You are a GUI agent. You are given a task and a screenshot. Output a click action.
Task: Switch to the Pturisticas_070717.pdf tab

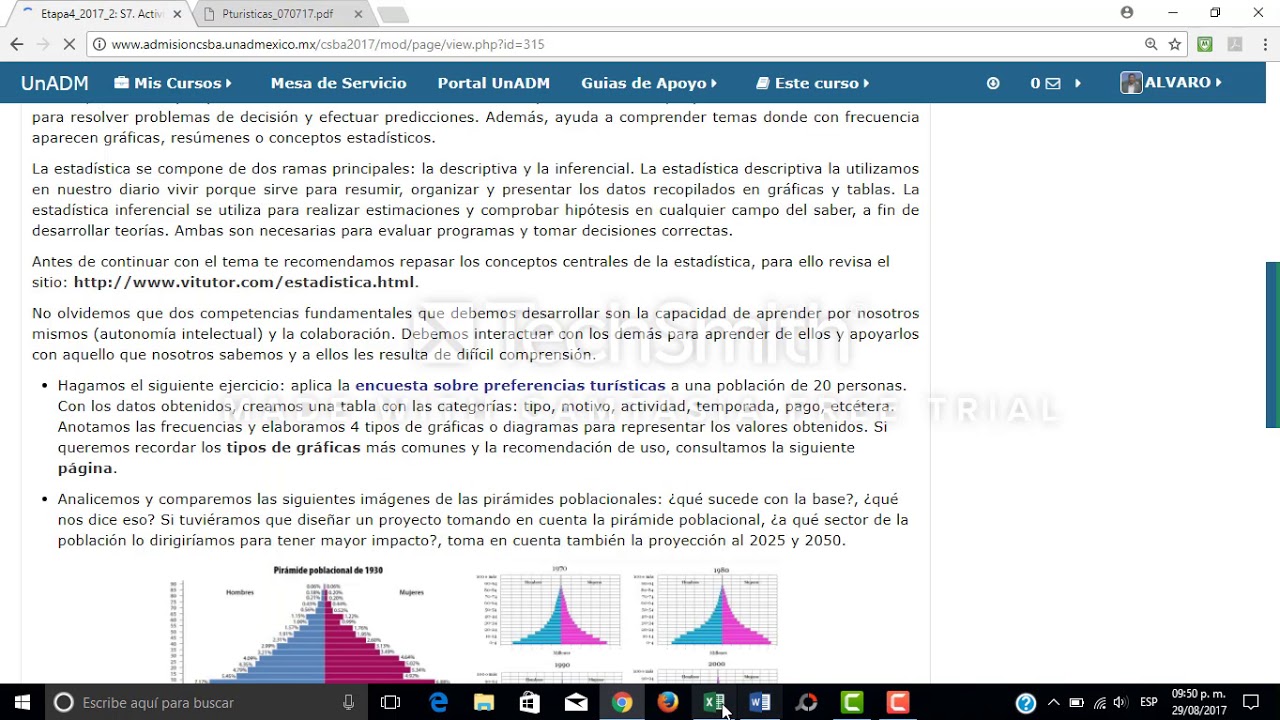[278, 14]
